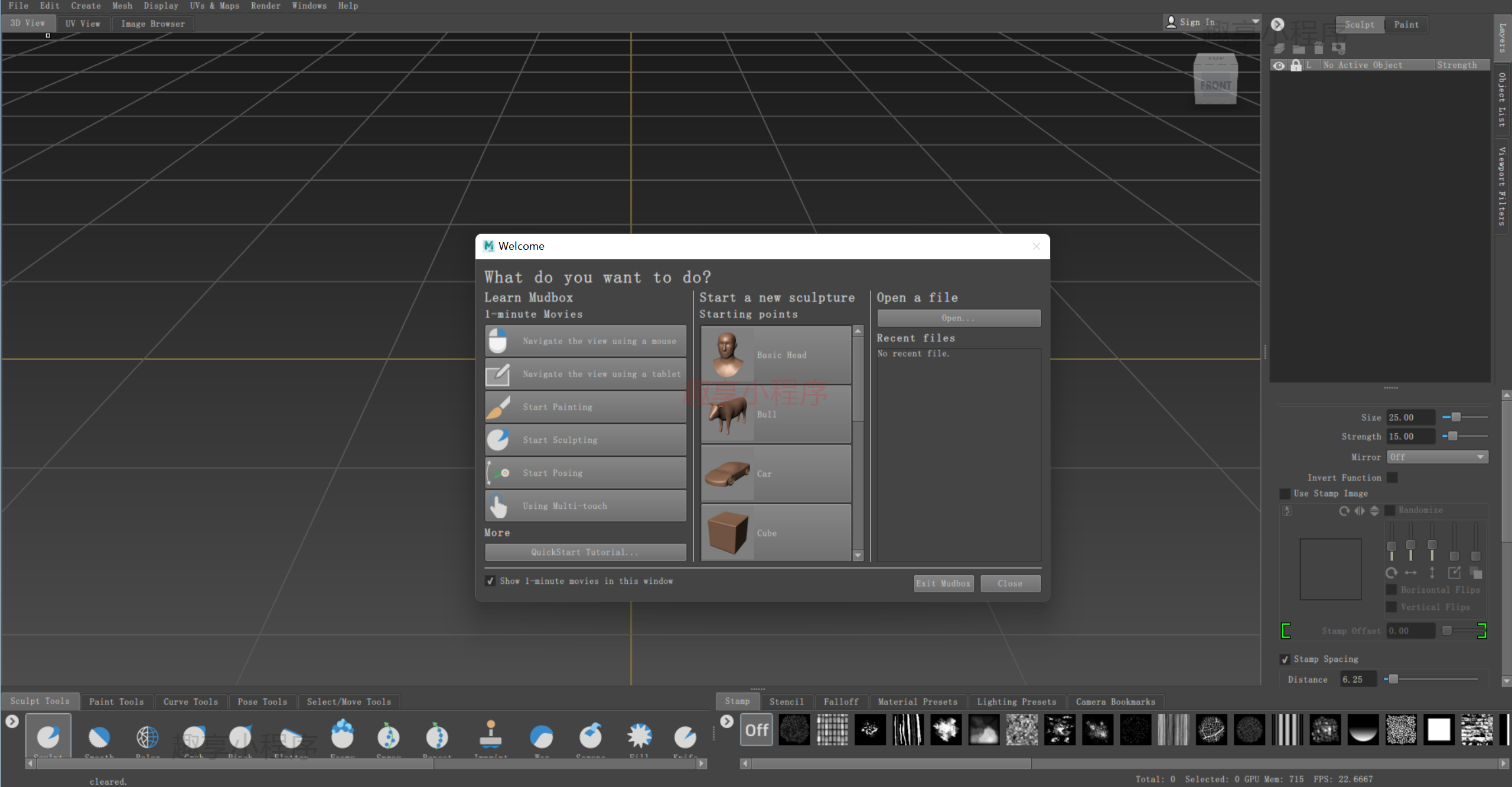Click the stamp rotate icon beside Randomize

(1344, 511)
